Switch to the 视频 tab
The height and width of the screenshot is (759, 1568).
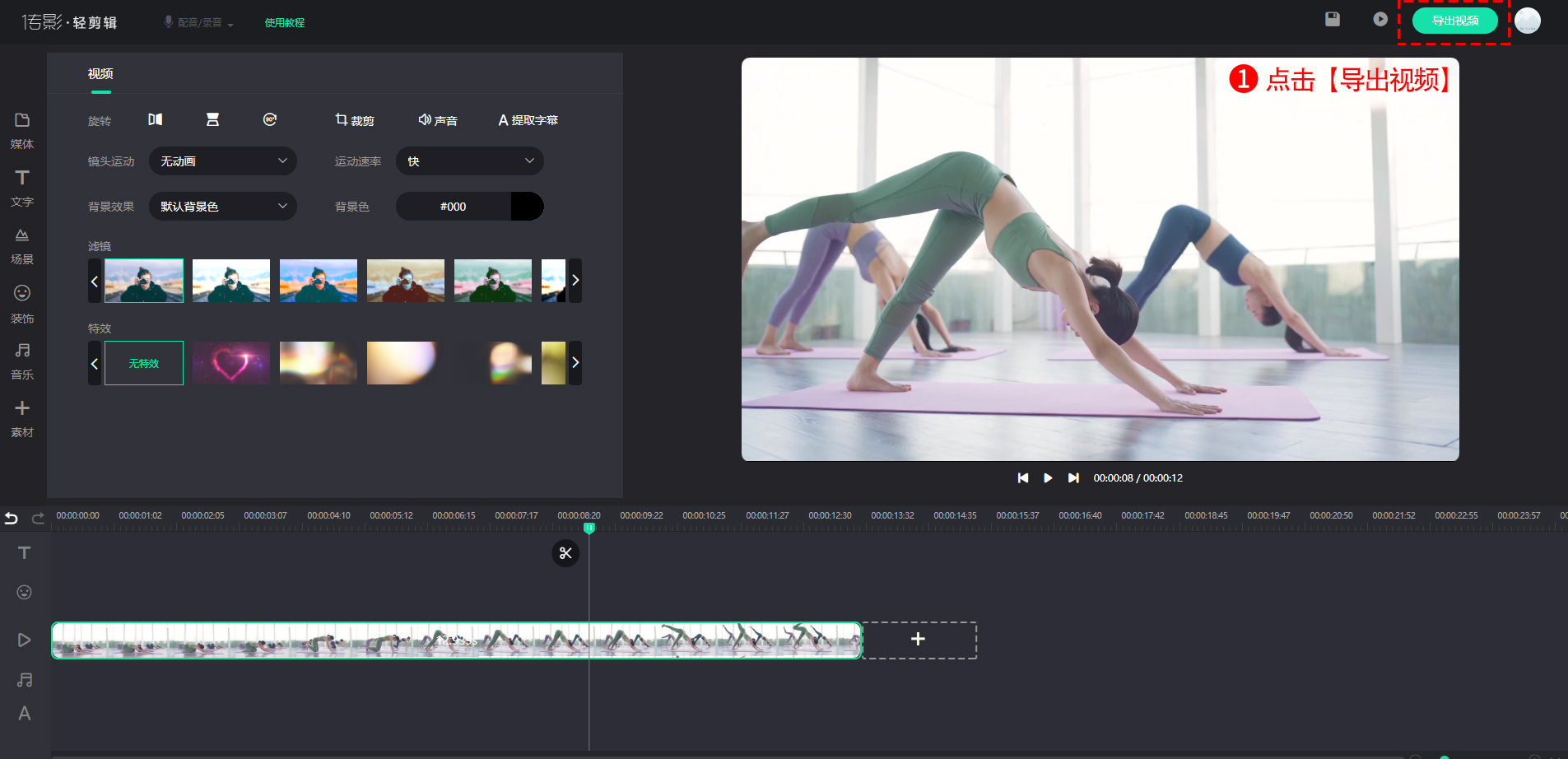click(100, 74)
